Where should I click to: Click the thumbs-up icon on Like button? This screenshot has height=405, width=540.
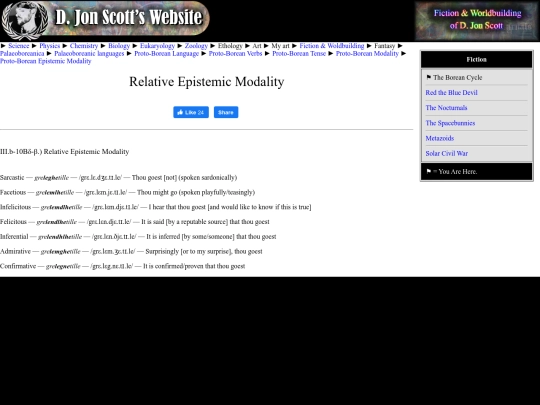click(x=180, y=112)
